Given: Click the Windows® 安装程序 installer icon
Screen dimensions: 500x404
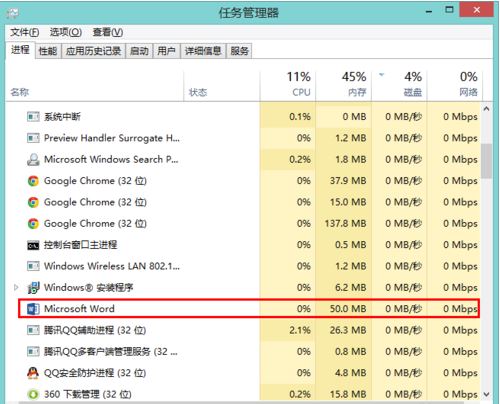Looking at the screenshot, I should click(33, 288).
